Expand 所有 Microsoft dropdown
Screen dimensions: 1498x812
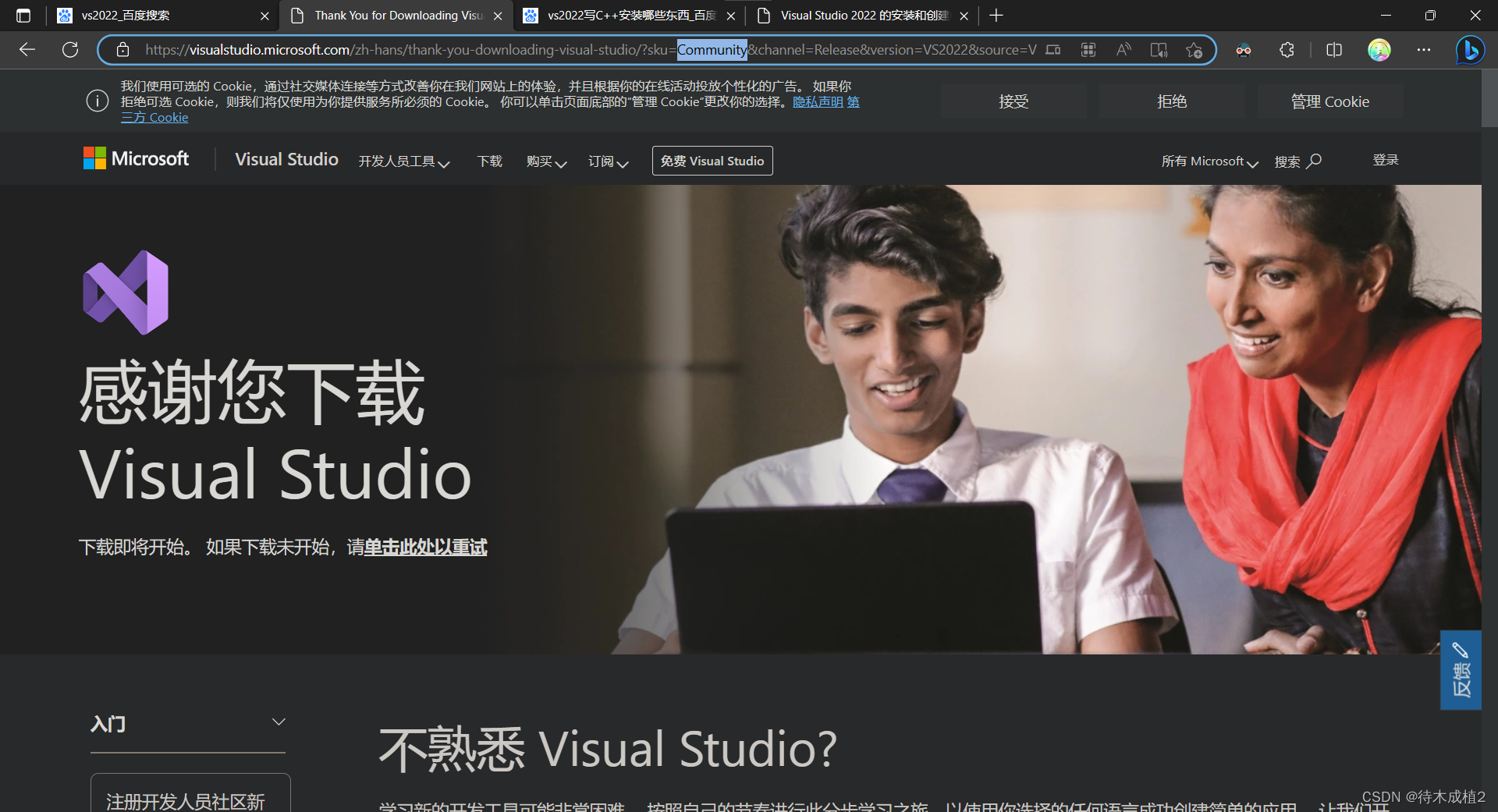[1209, 161]
